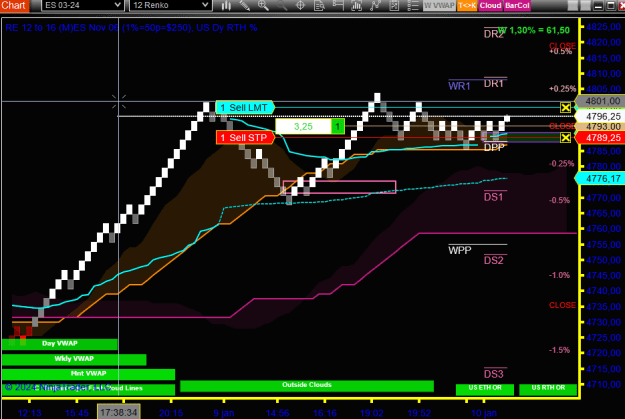Click the US RTH OR button
Viewport: 625px width, 419px height.
pyautogui.click(x=548, y=388)
